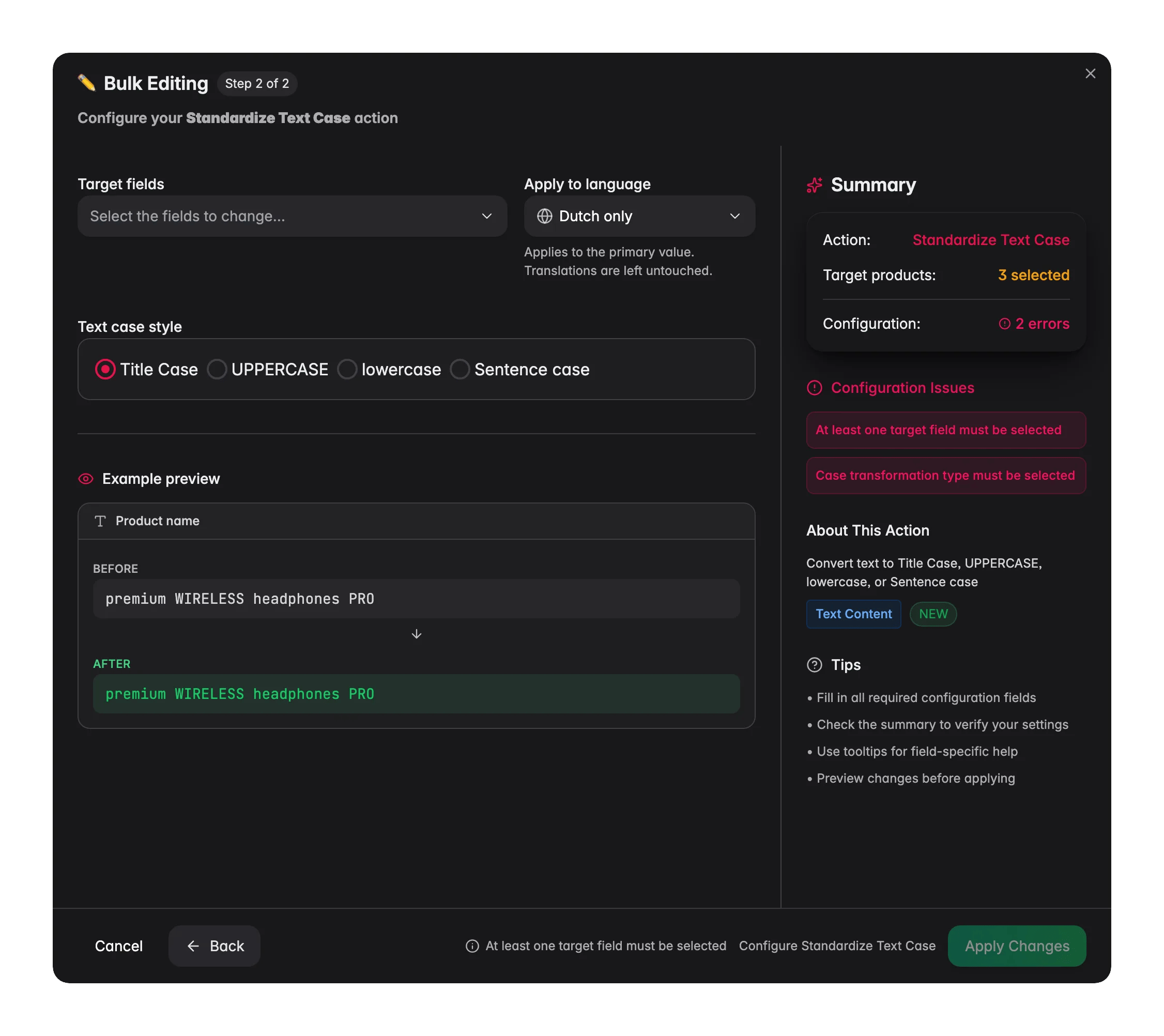Screen dimensions: 1164x1036
Task: Click the AFTER preview text box
Action: [416, 694]
